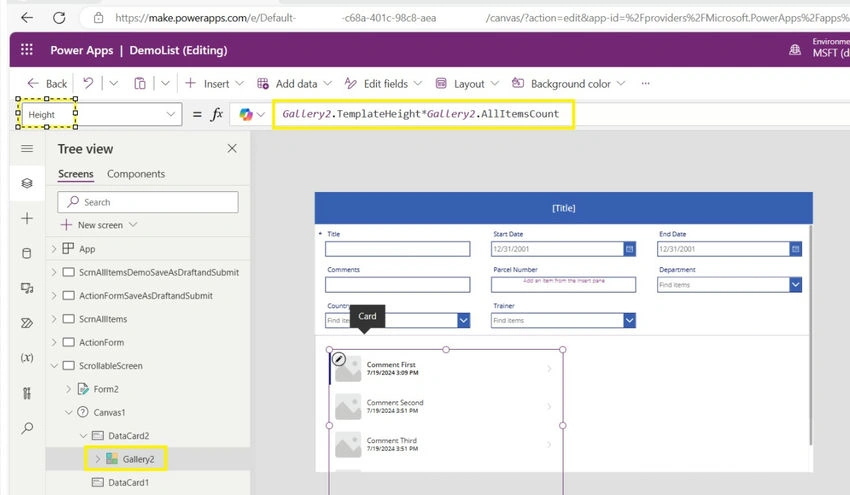This screenshot has height=495, width=850.
Task: Open the Copilot formula assistant icon
Action: 246,114
